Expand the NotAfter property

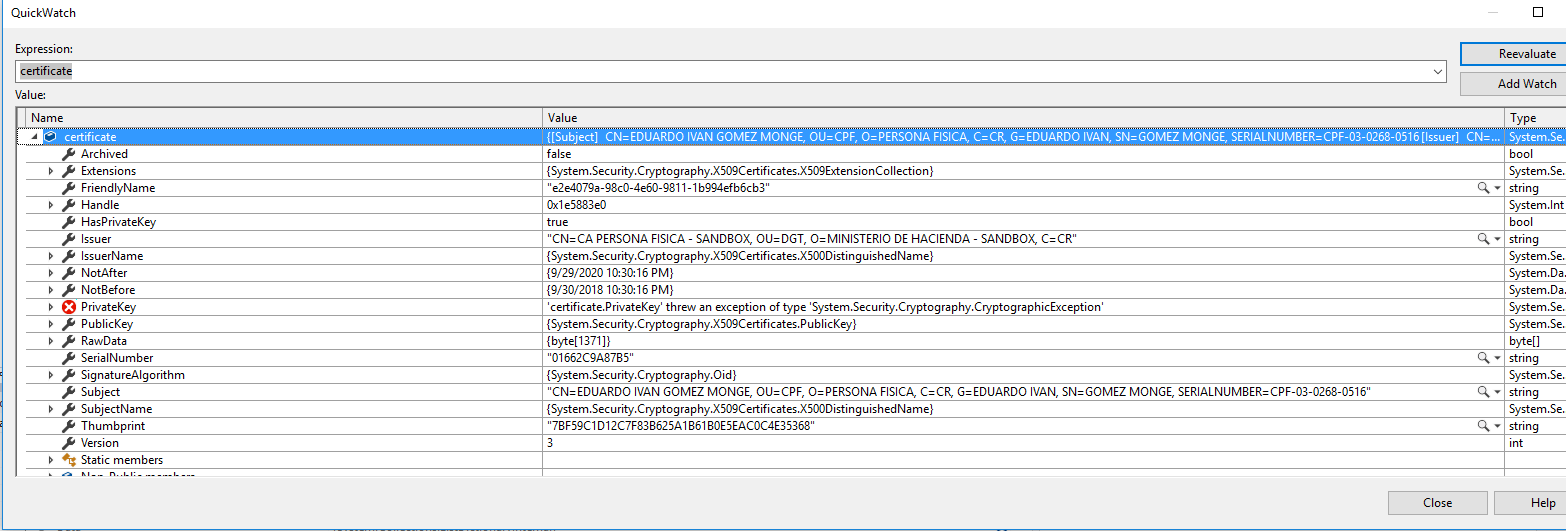pyautogui.click(x=51, y=273)
